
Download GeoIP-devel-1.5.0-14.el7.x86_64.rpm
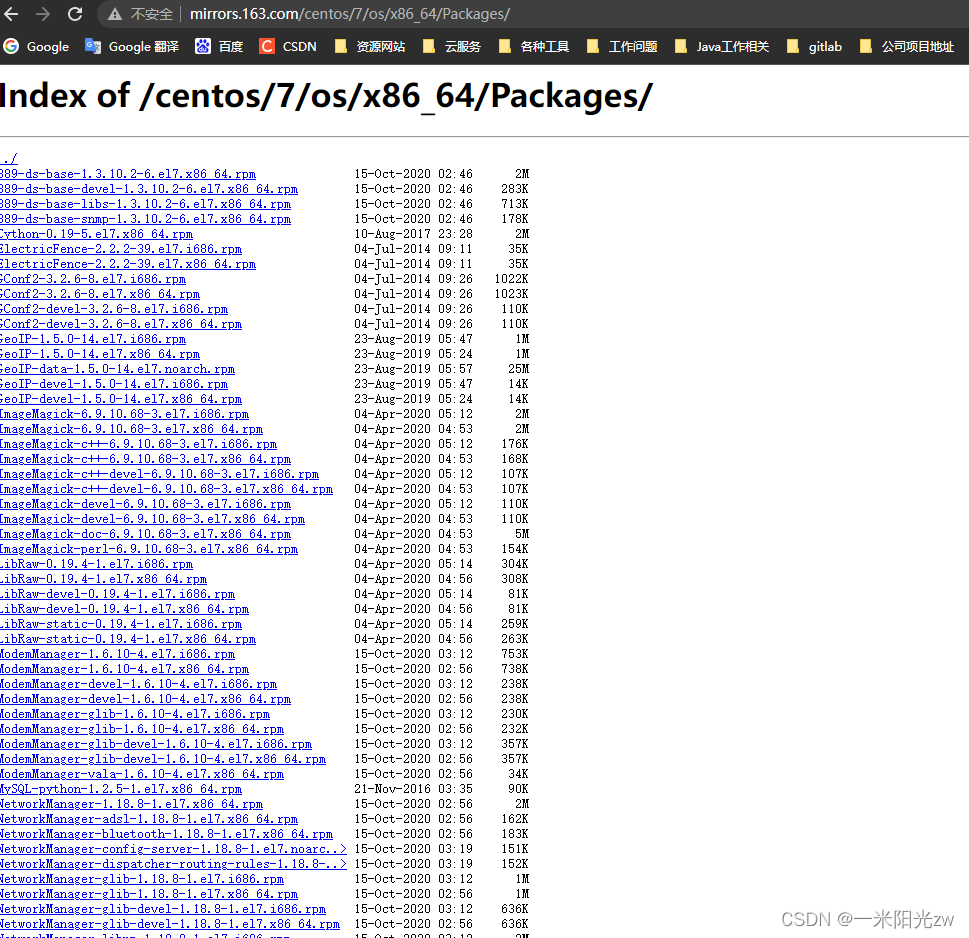click(x=121, y=399)
